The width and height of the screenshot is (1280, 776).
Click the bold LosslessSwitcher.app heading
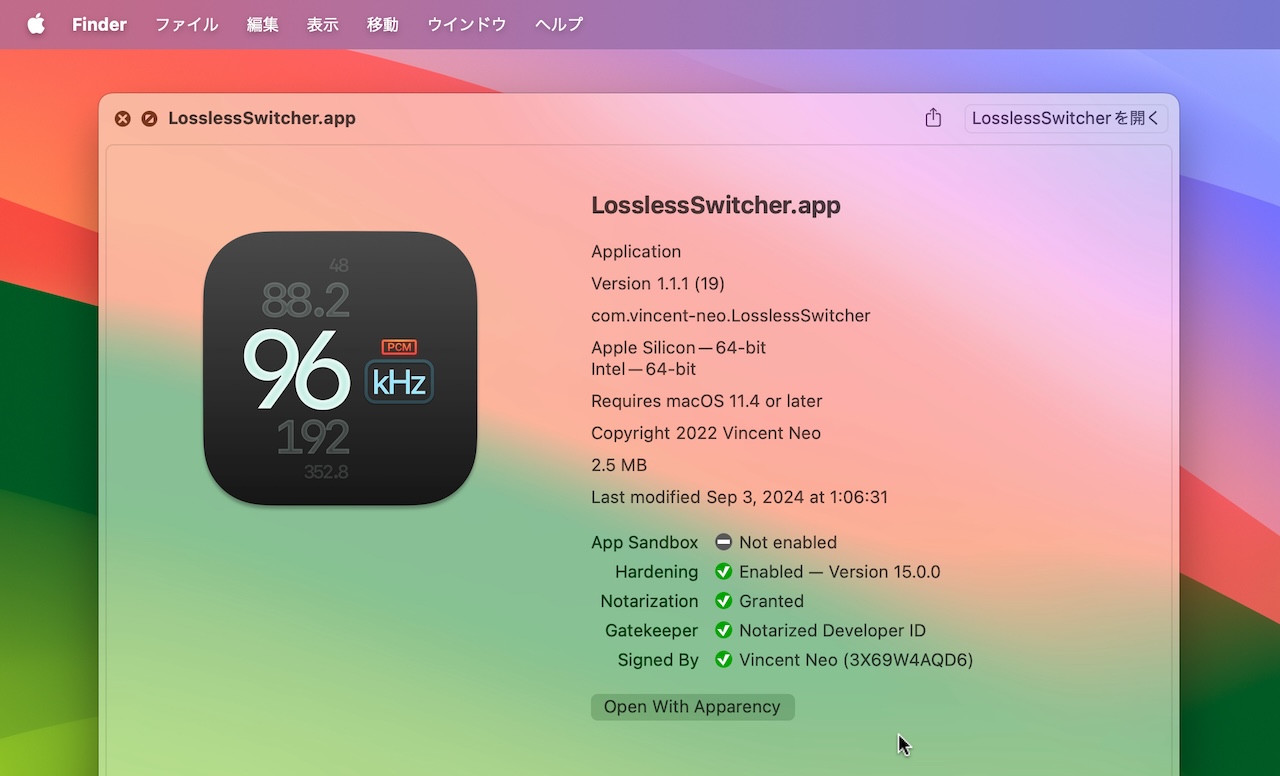pos(716,205)
